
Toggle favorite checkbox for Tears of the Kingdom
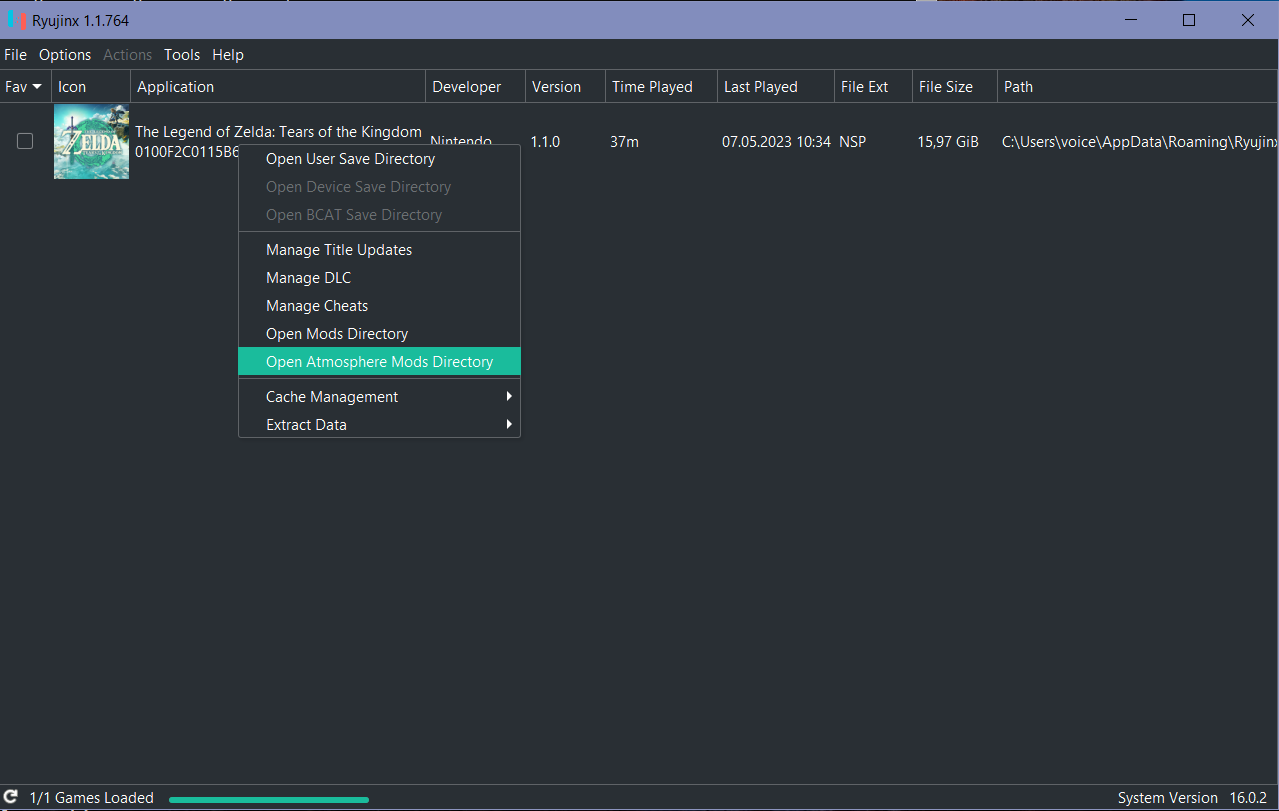coord(25,142)
